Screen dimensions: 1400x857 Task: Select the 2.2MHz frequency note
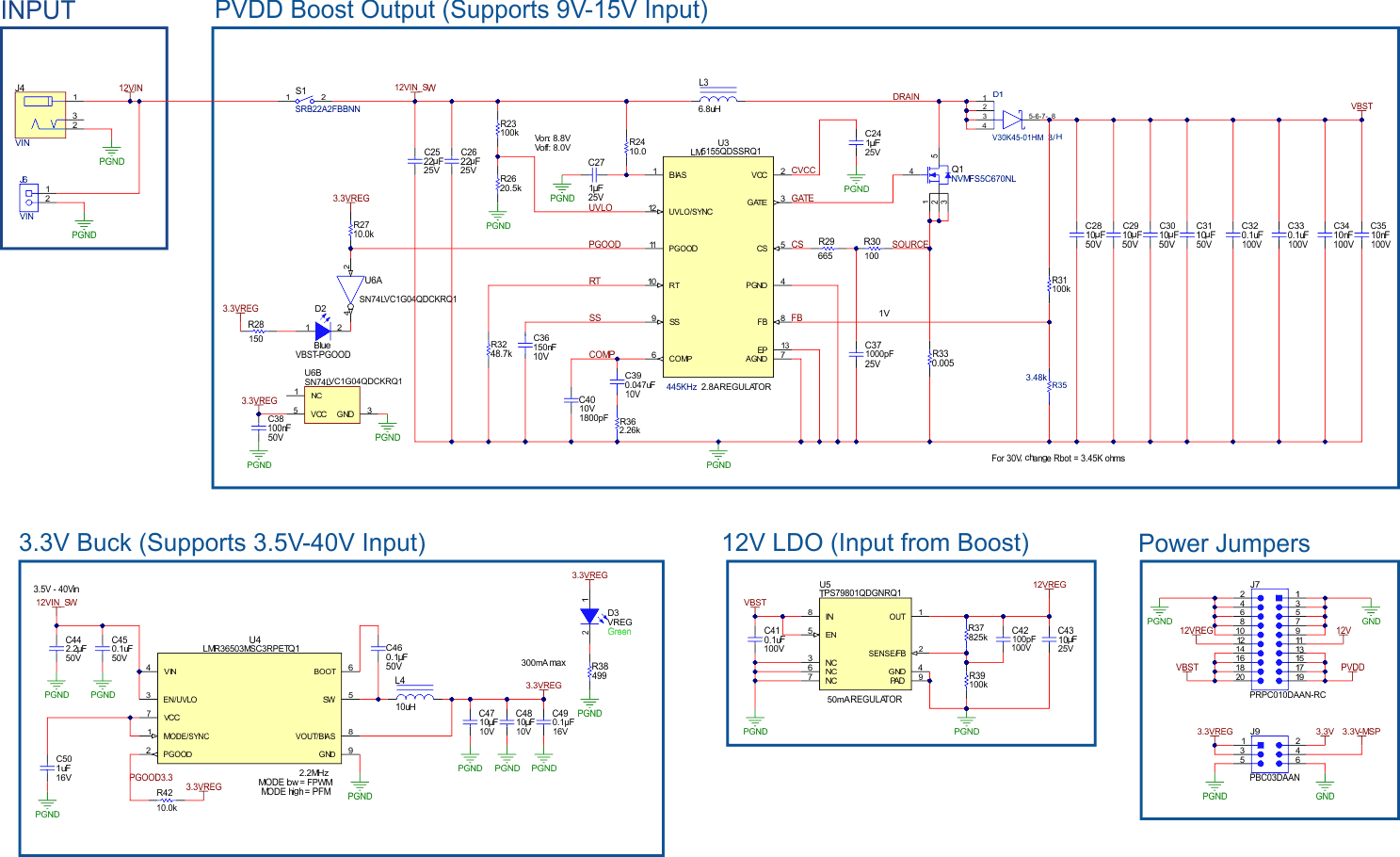(x=314, y=773)
